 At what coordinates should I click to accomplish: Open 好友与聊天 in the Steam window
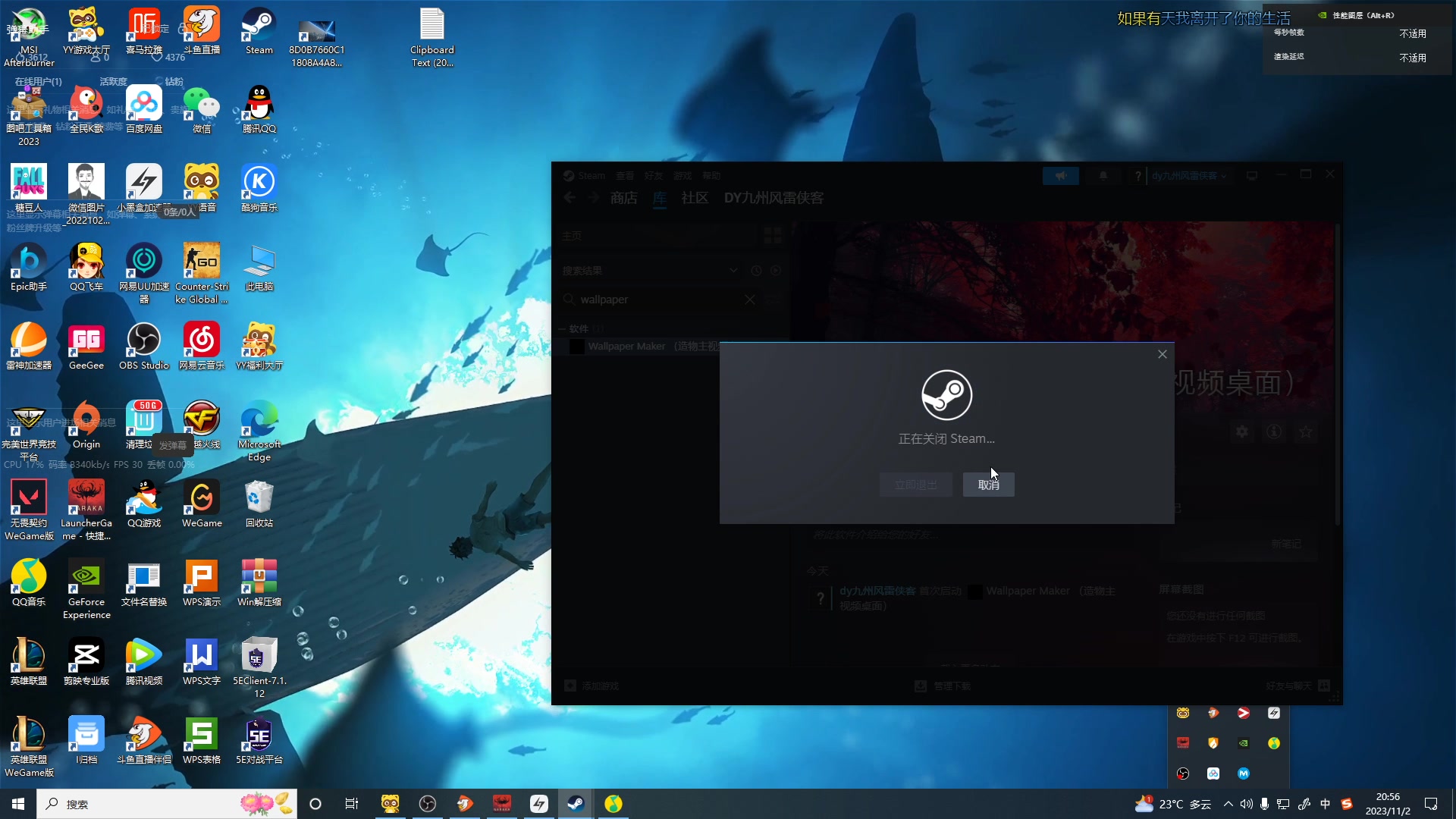(x=1297, y=686)
